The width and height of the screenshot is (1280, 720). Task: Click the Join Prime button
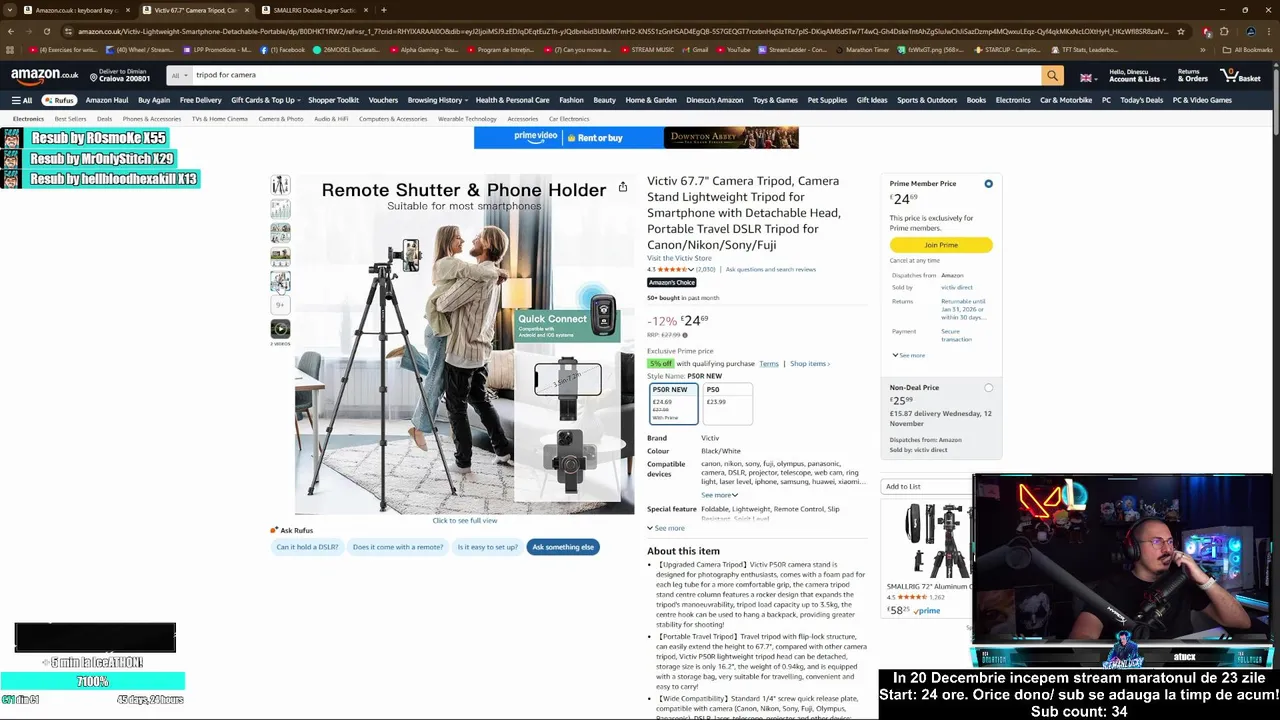pos(941,245)
